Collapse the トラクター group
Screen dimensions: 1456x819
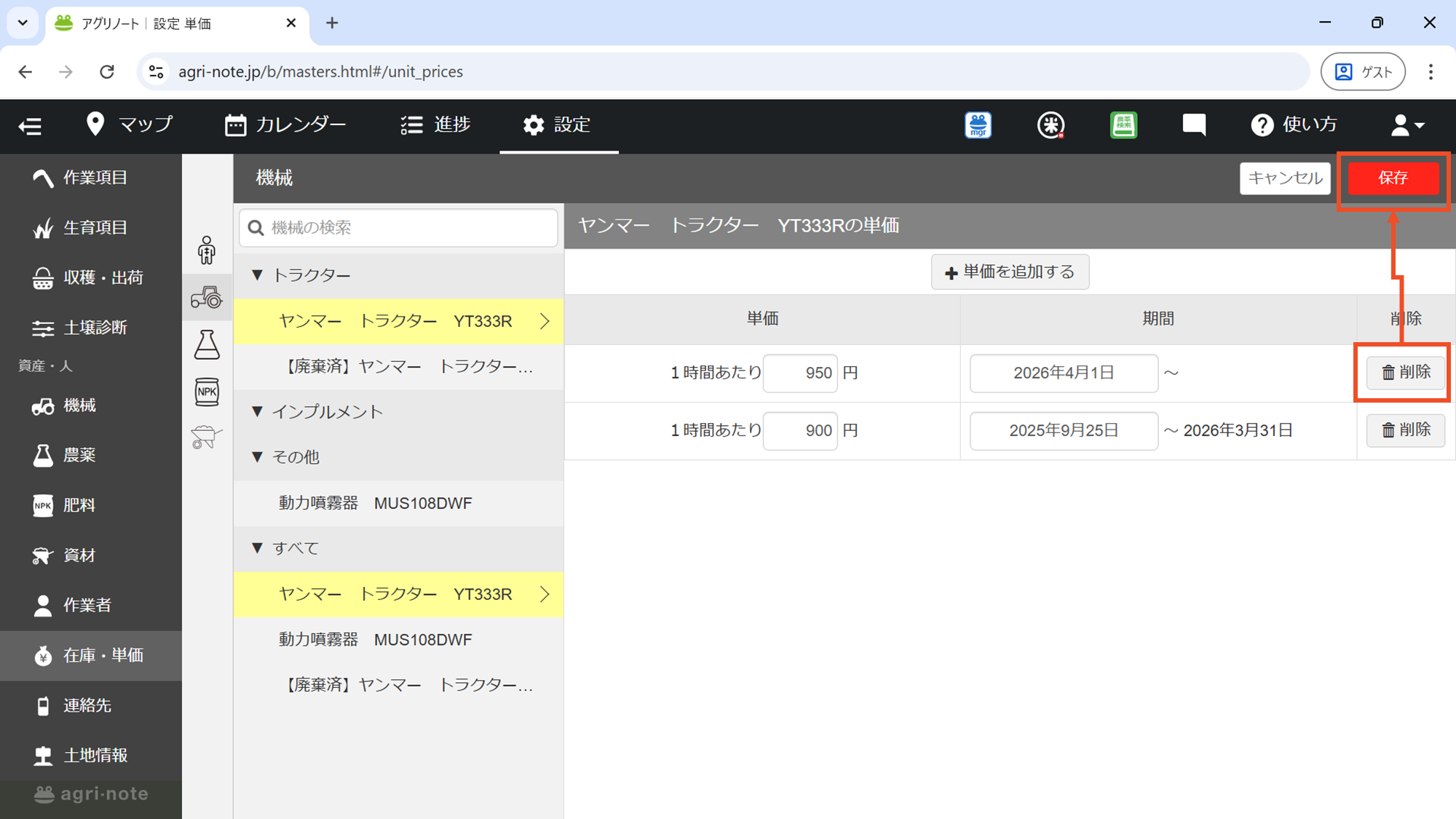pyautogui.click(x=398, y=275)
